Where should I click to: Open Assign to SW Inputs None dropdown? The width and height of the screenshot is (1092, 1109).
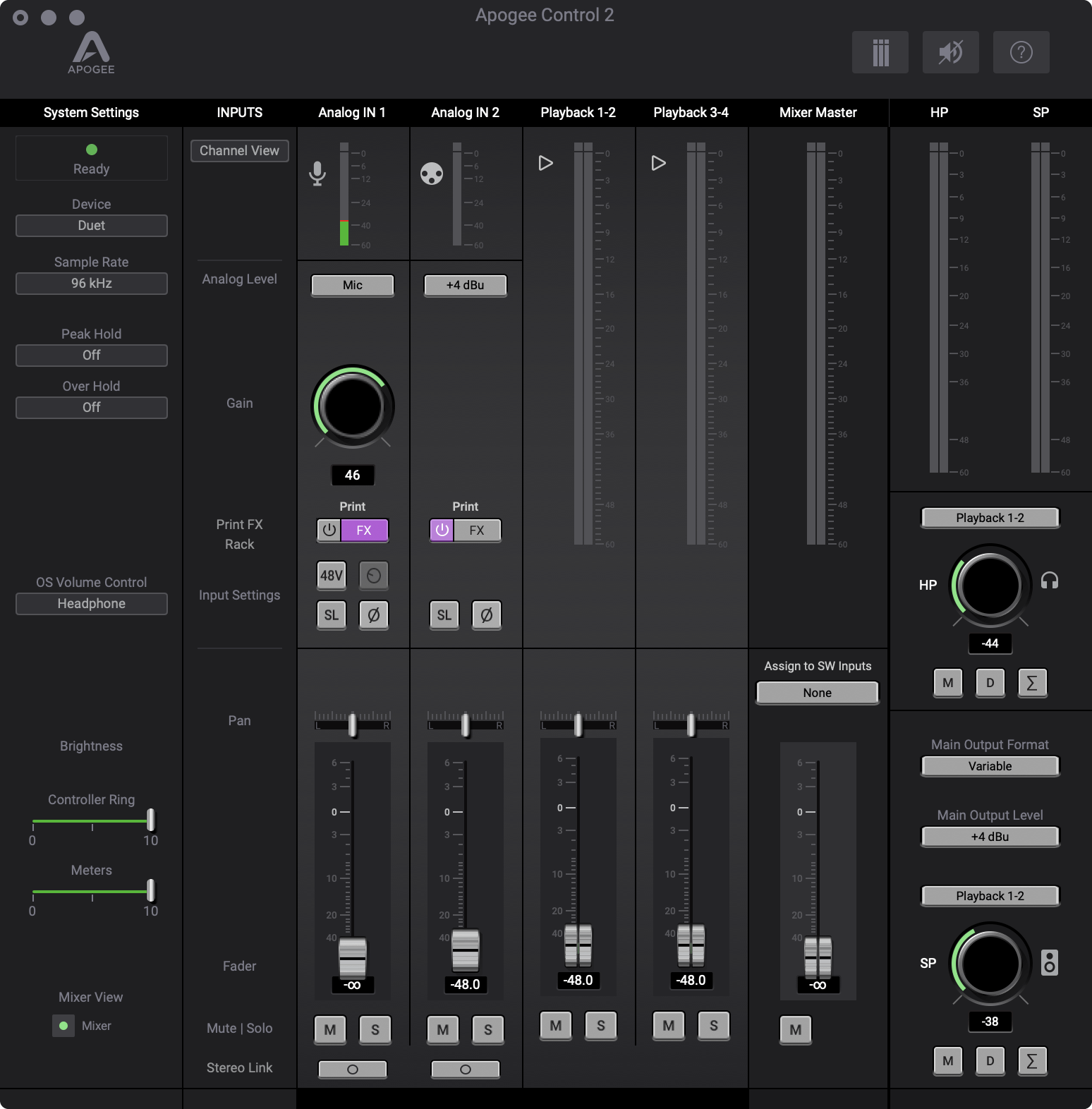point(818,693)
